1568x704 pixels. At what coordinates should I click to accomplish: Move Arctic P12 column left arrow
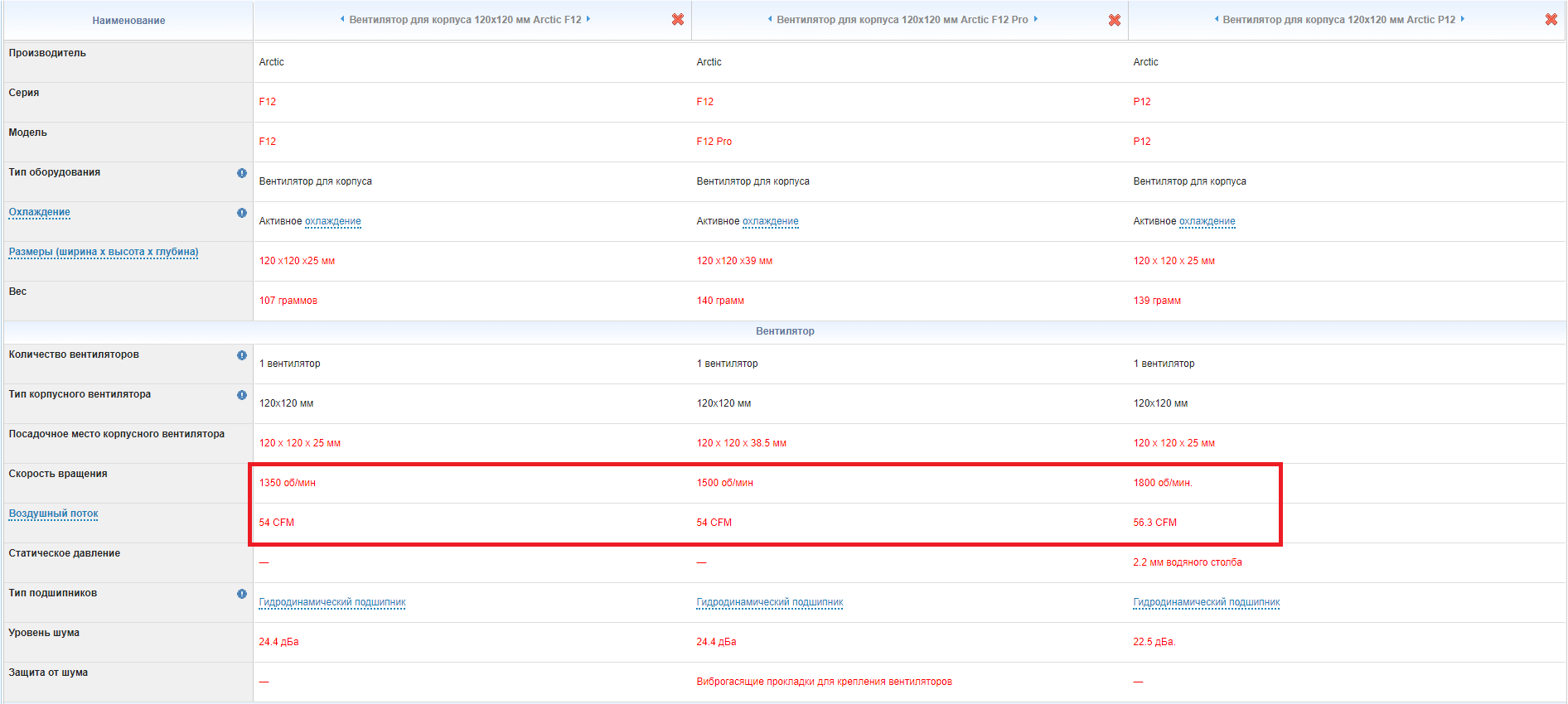coord(1217,19)
